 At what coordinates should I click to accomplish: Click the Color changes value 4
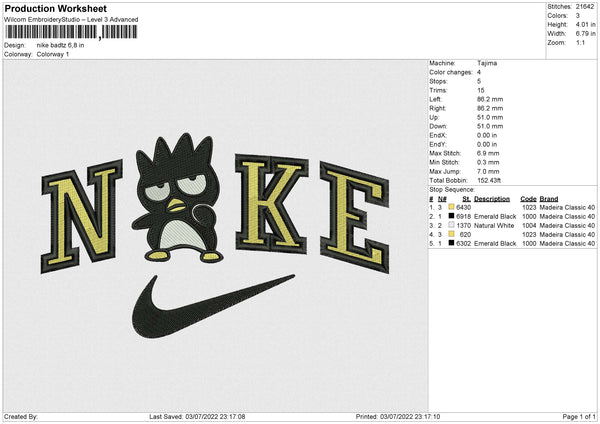pyautogui.click(x=479, y=72)
